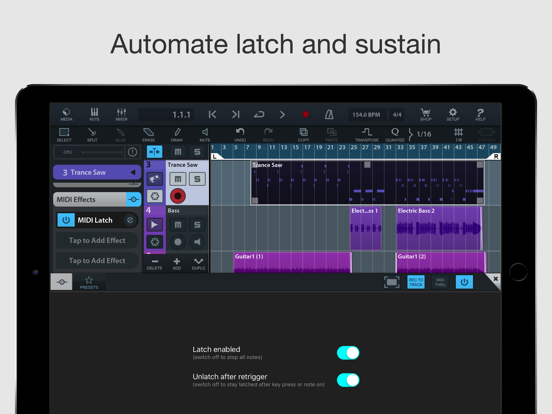Jump to song end
Image resolution: width=552 pixels, height=414 pixels.
(236, 114)
